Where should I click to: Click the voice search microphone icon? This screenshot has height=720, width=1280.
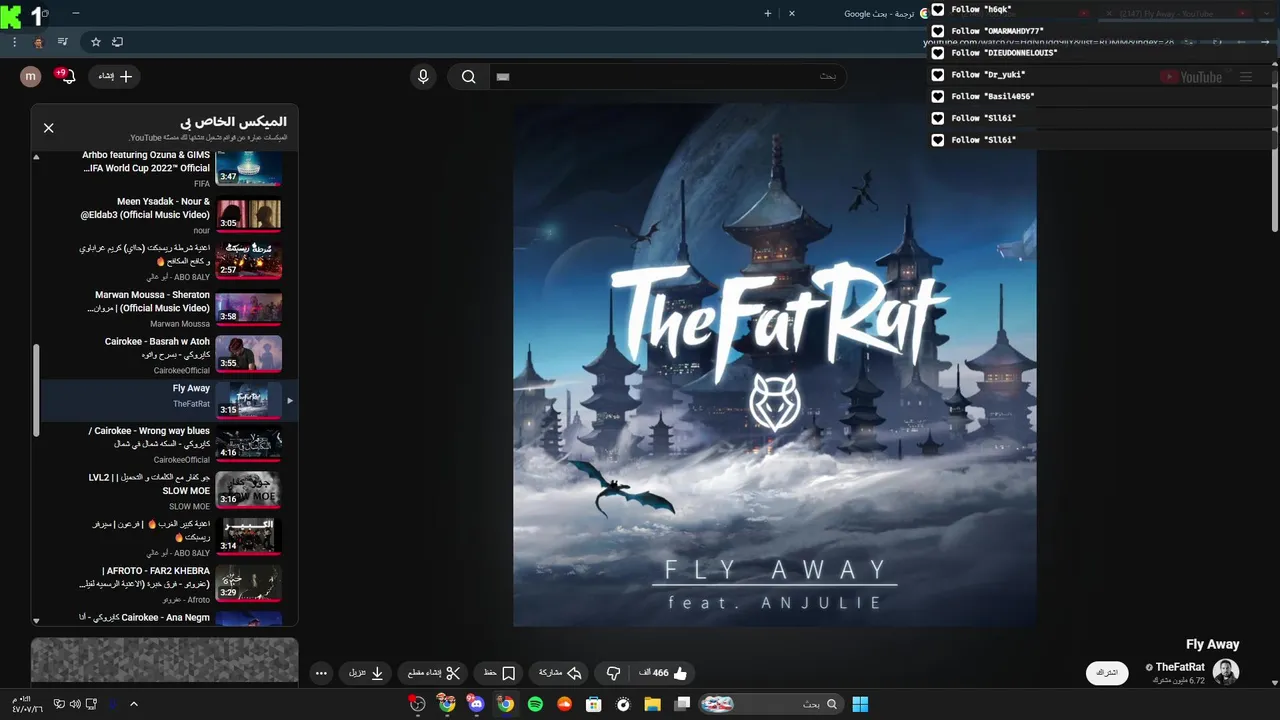click(x=423, y=77)
